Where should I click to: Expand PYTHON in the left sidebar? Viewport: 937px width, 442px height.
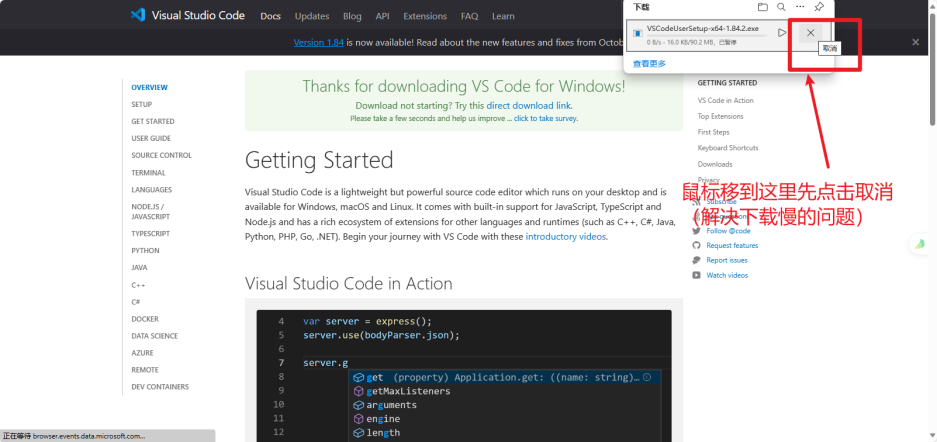tap(145, 251)
